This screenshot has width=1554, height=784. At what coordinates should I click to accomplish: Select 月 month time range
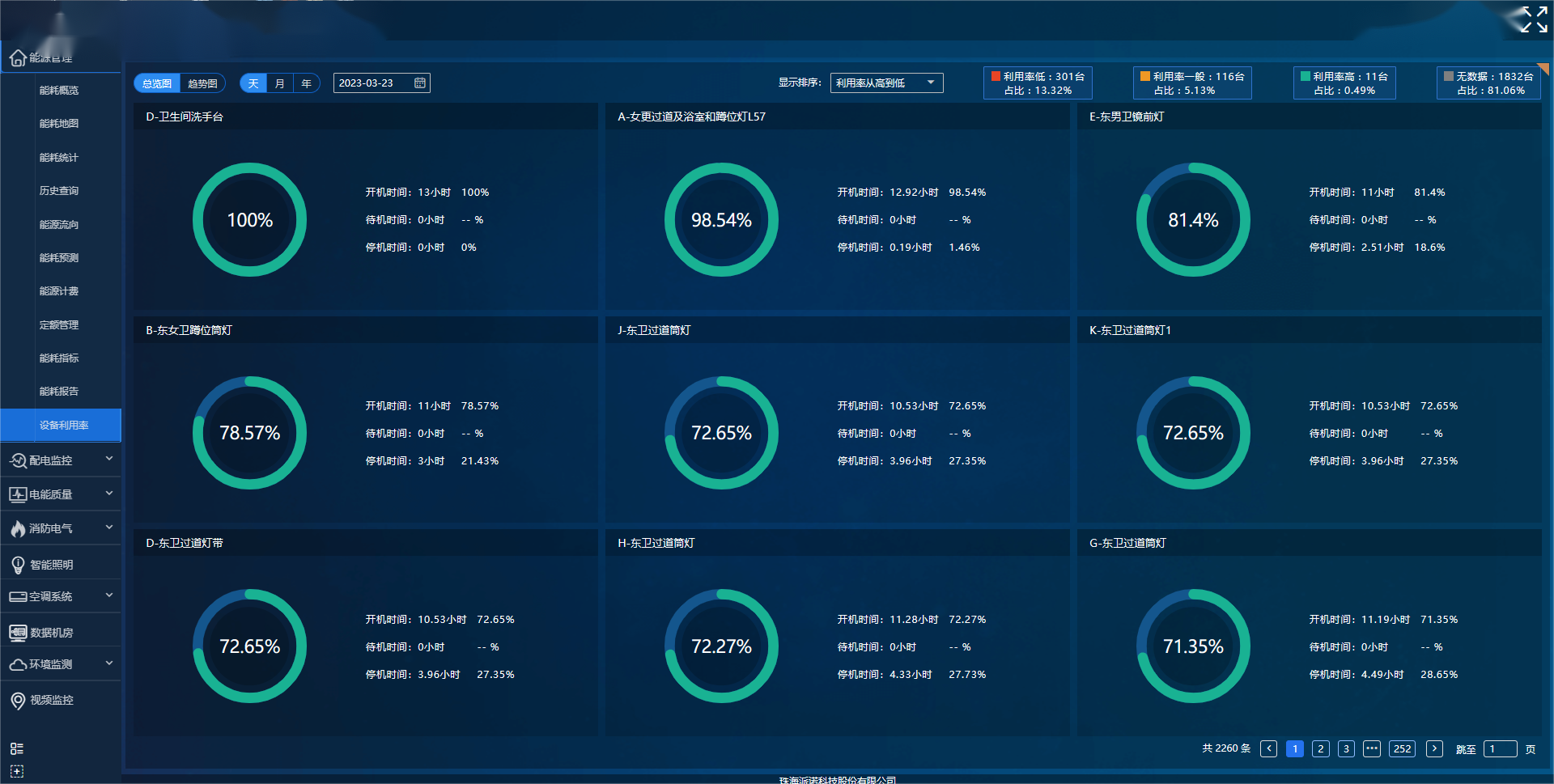click(x=279, y=83)
